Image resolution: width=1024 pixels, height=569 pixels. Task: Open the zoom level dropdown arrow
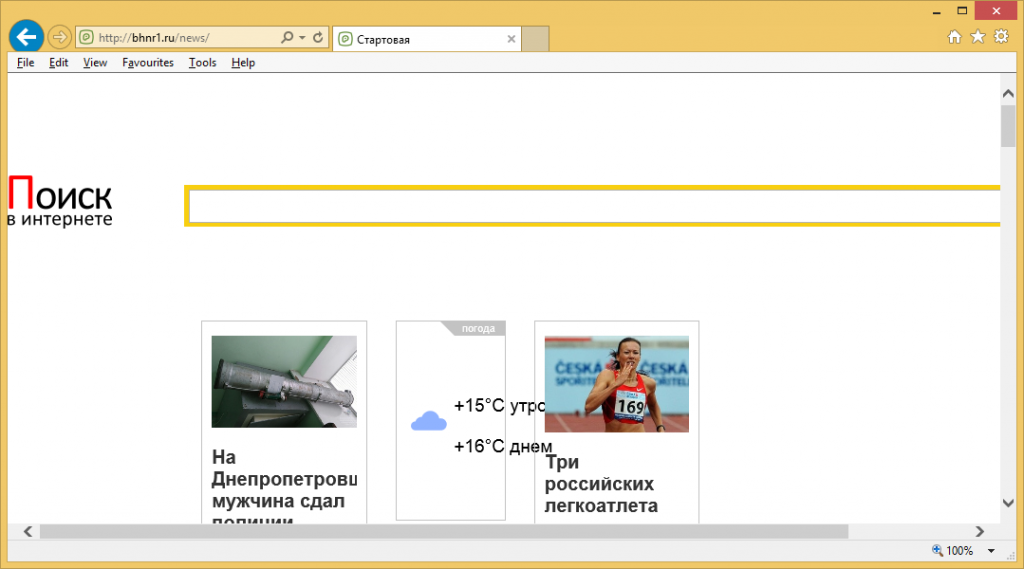coord(991,551)
